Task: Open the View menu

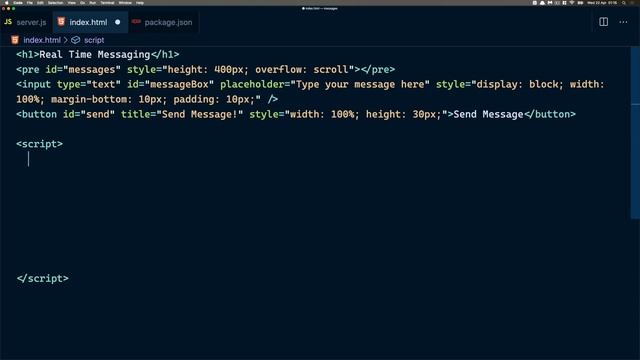Action: click(71, 2)
